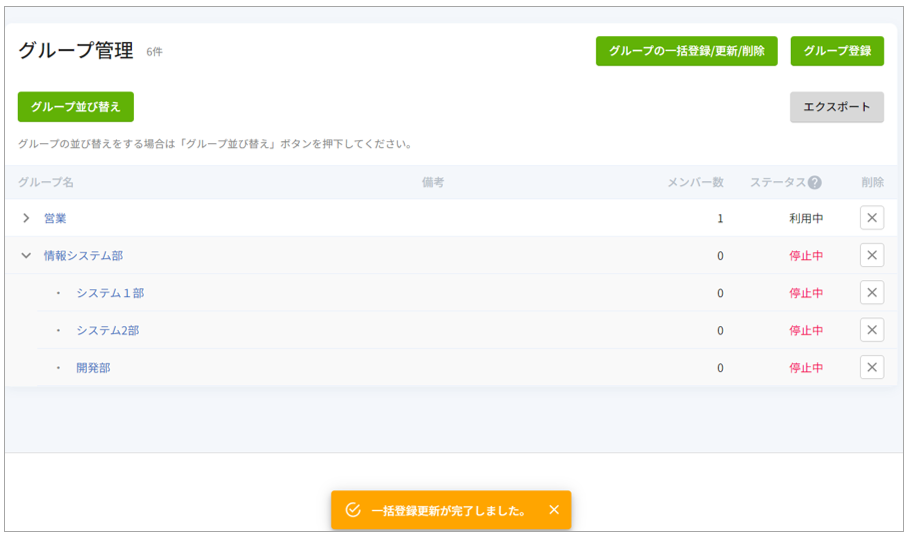
Task: Click 停止中 status in システム2部 row
Action: pyautogui.click(x=806, y=330)
